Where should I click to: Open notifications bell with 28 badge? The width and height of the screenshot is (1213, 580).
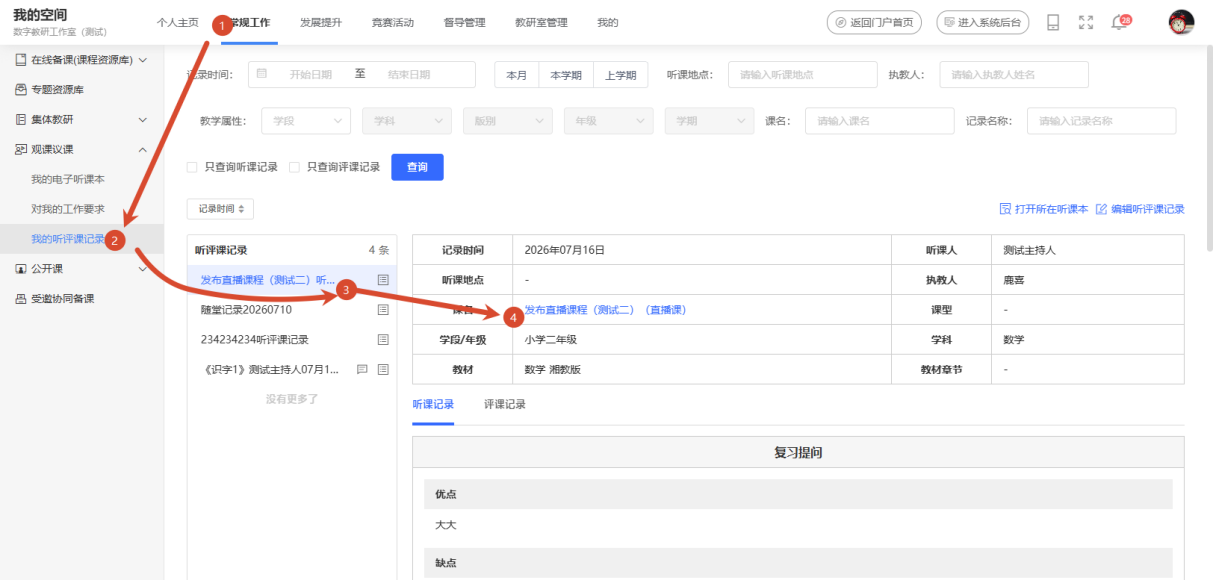pyautogui.click(x=1120, y=22)
